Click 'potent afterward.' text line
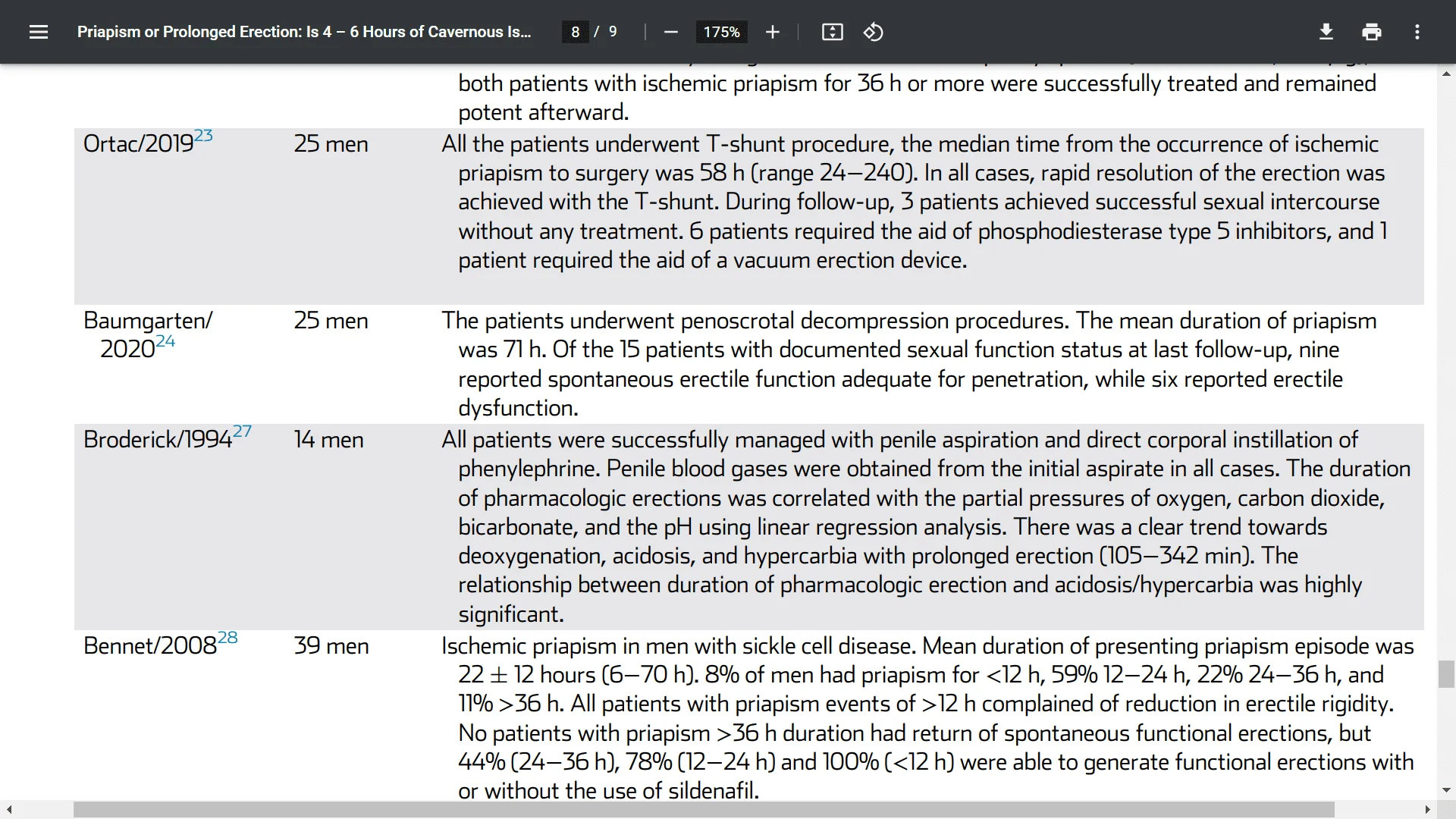 [544, 112]
